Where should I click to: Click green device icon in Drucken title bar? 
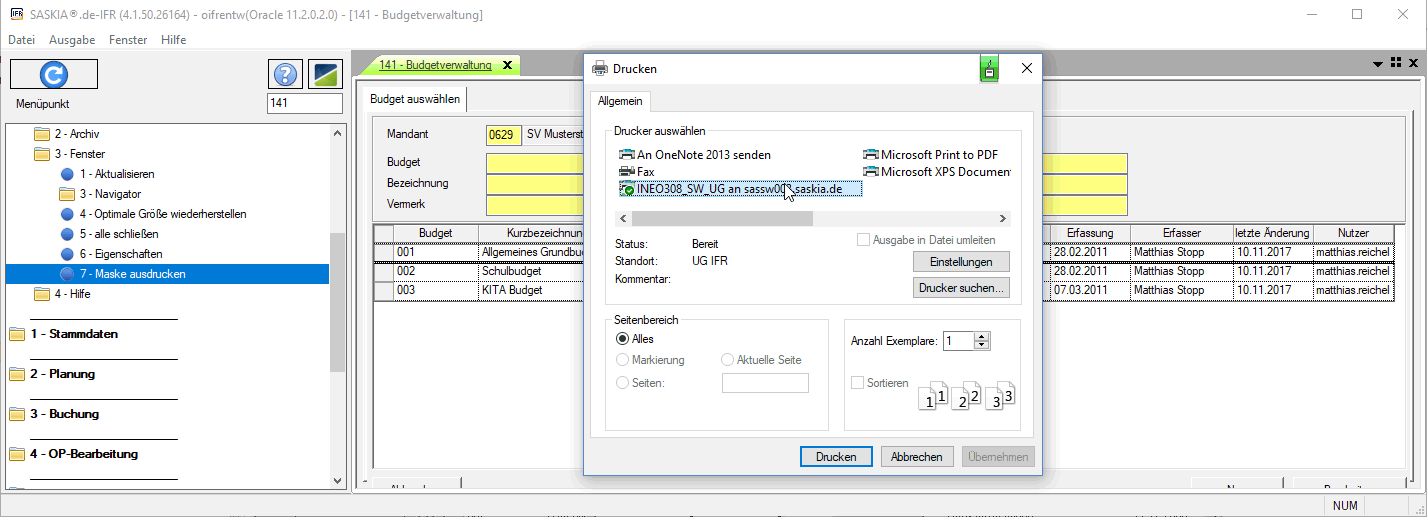click(989, 69)
